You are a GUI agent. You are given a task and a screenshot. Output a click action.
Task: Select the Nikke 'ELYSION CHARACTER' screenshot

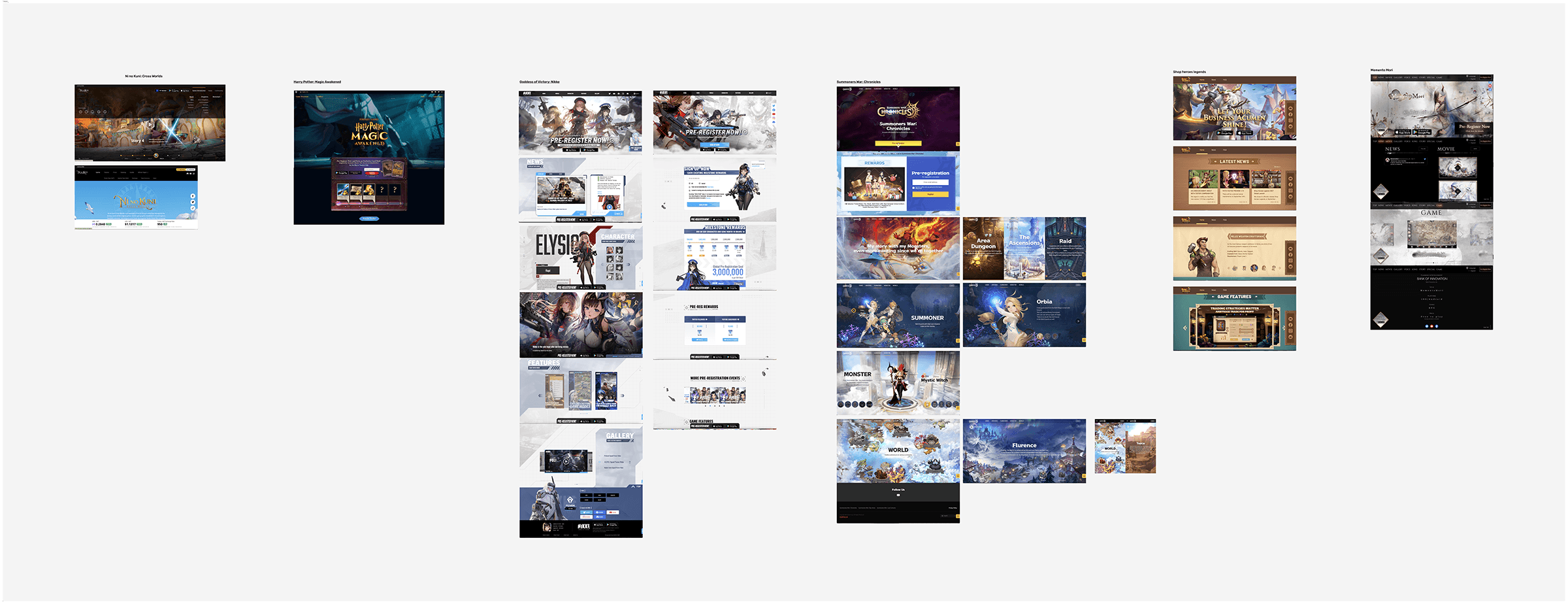click(581, 258)
